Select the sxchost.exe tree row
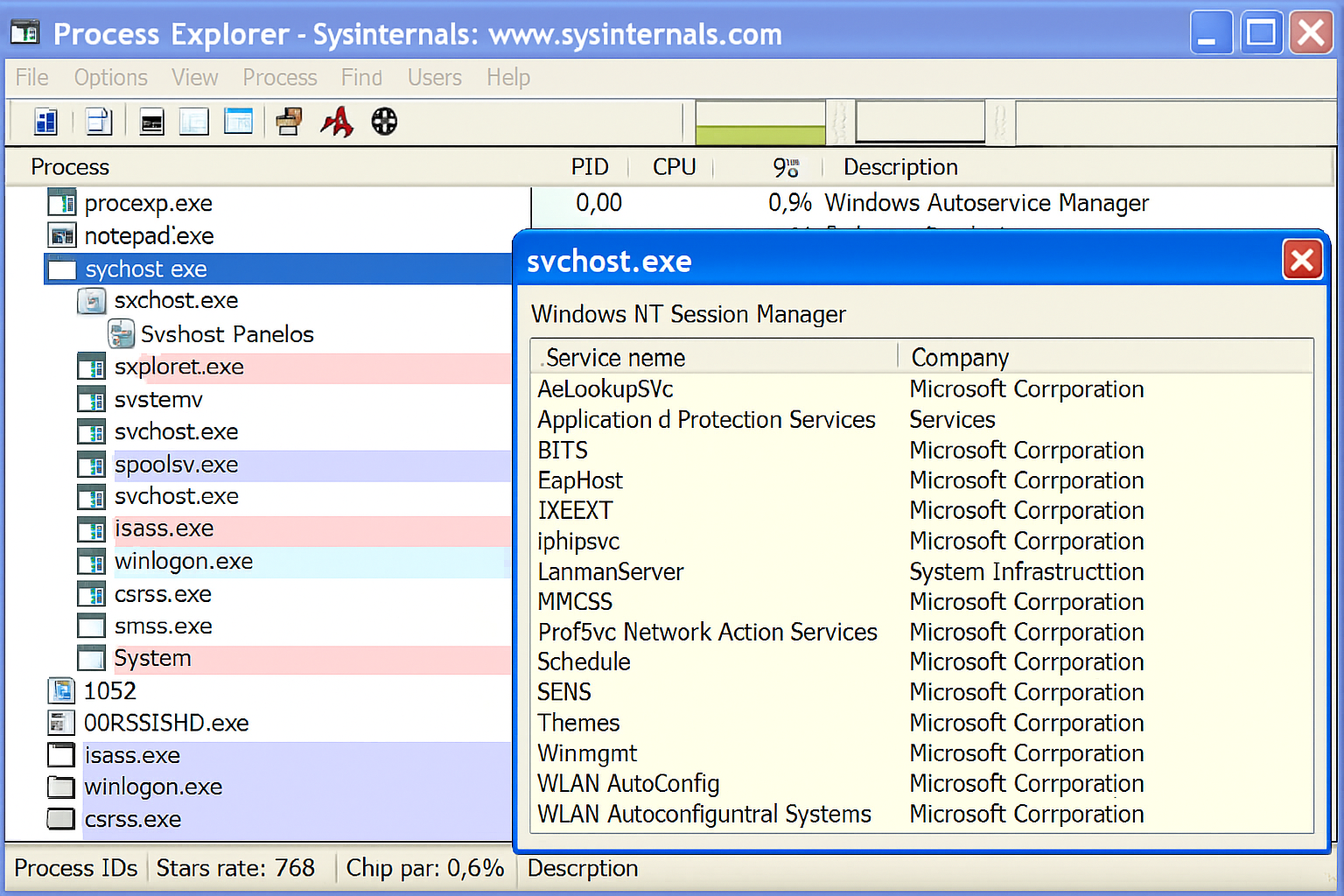Screen dimensions: 1344x896 176,301
